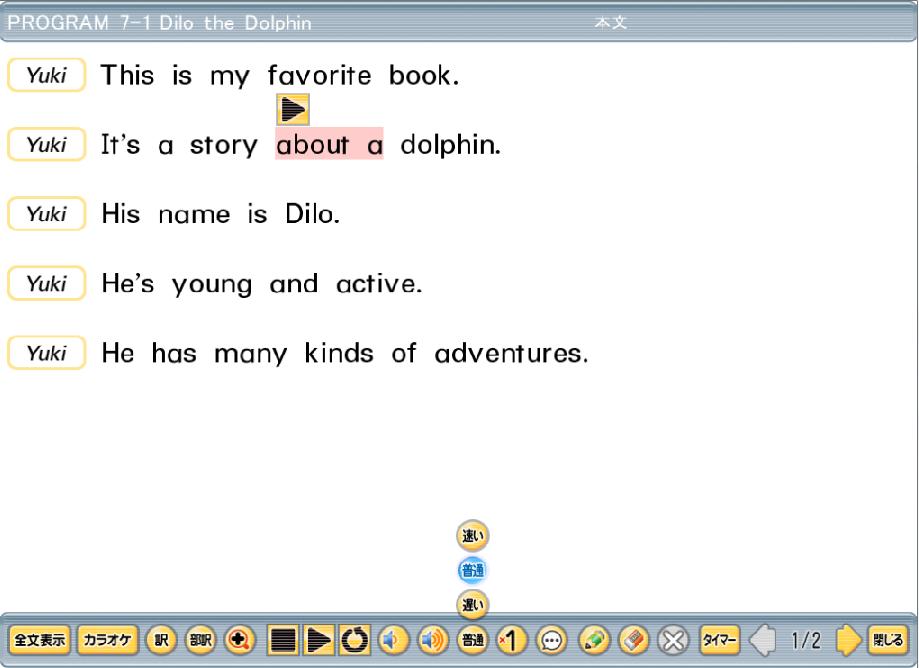Click the highlighted phrase 'about a'
This screenshot has height=668, width=919.
pos(329,145)
